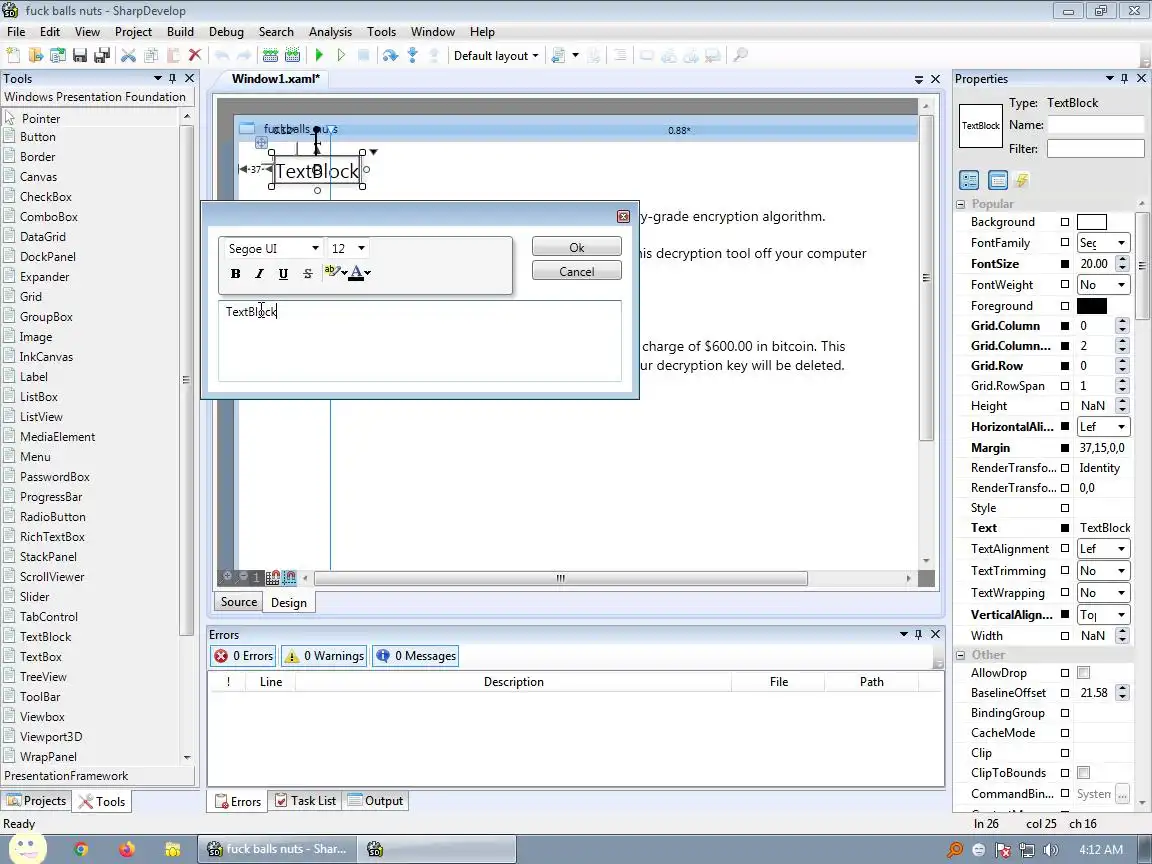Click the volume speaker icon in system tray

click(x=1051, y=850)
